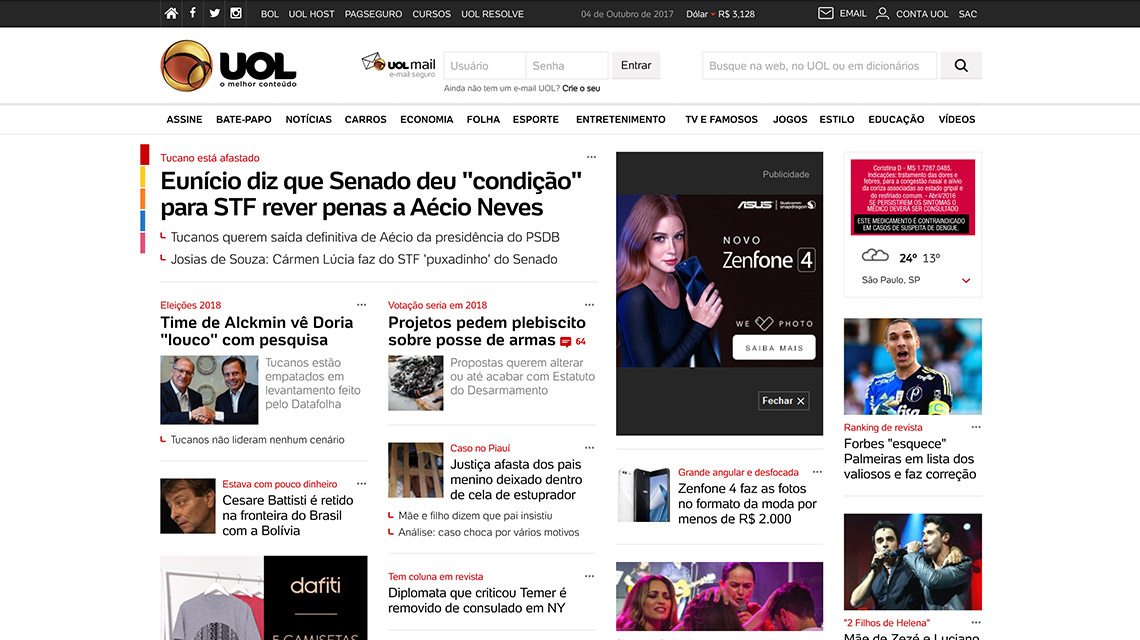Open UOL's Instagram page icon
This screenshot has width=1140, height=640.
coord(236,13)
